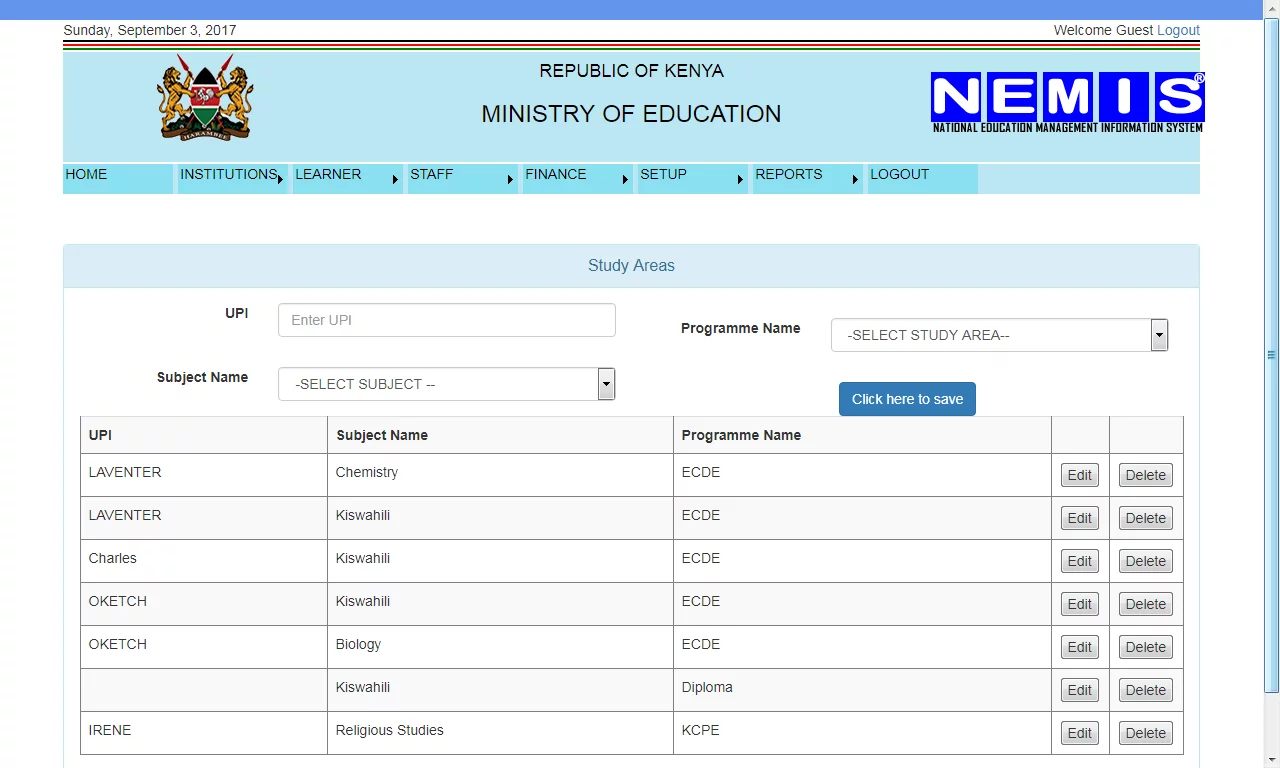This screenshot has height=768, width=1280.
Task: Focus the Enter UPI text field
Action: (446, 320)
